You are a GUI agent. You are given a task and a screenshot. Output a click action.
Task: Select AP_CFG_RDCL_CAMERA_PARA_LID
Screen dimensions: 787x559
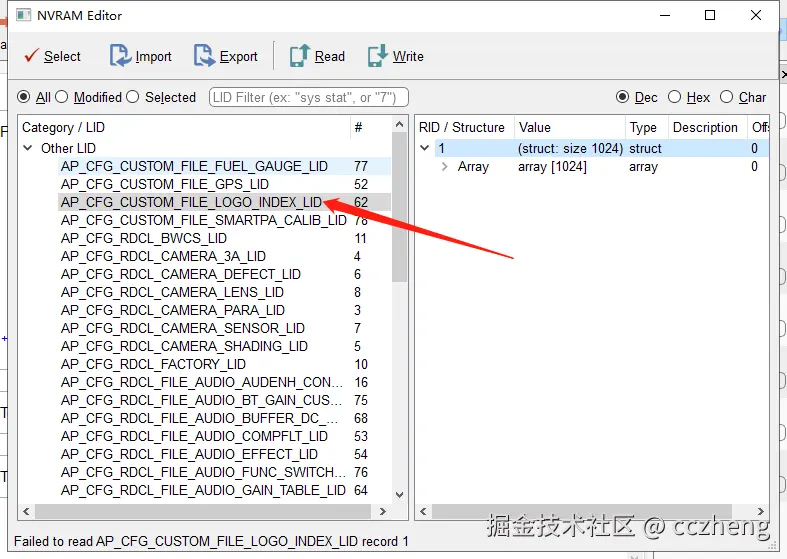tap(173, 310)
